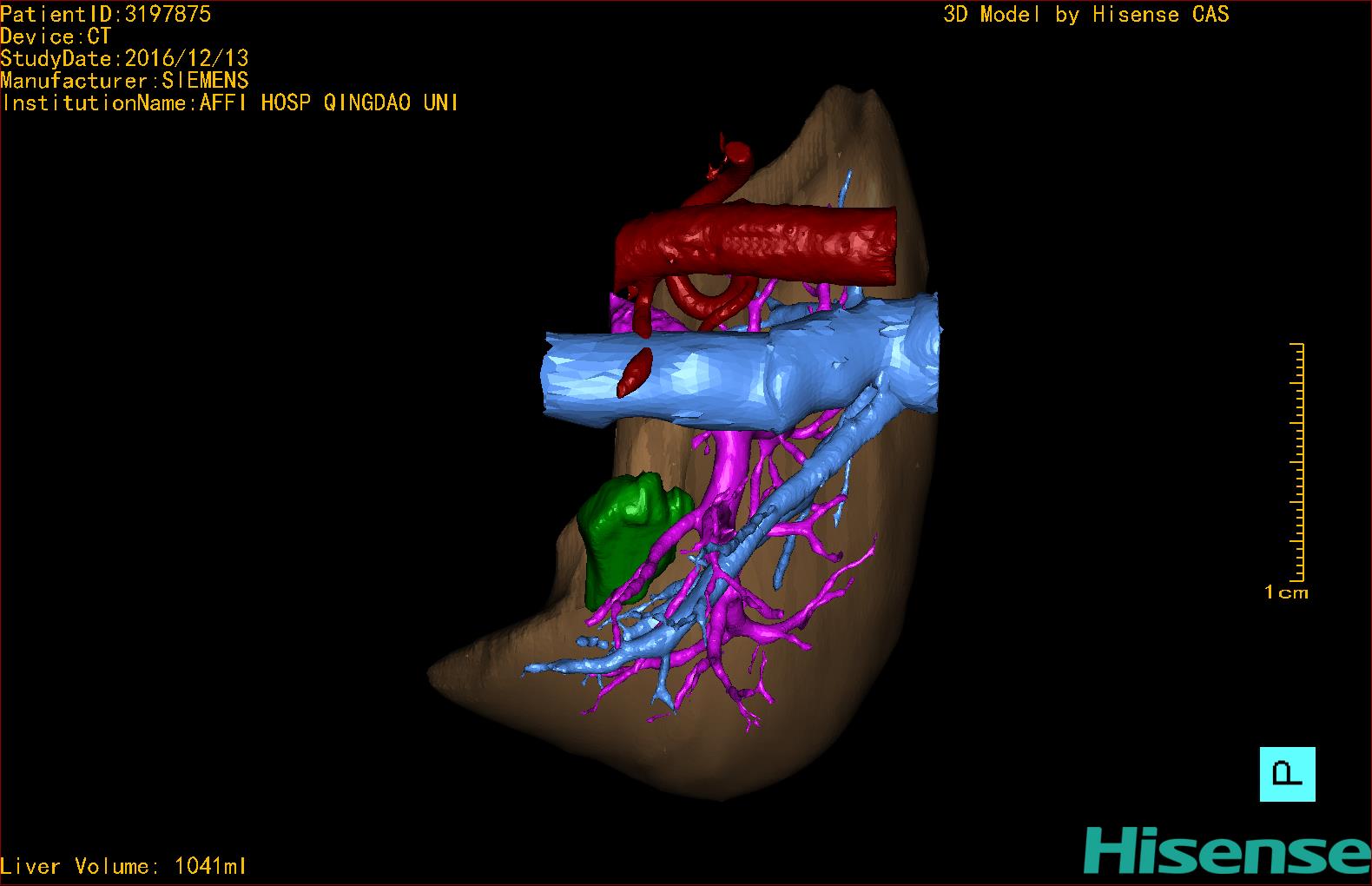
Task: Click the "Manufacturer:SIEMENS" text
Action: (125, 81)
